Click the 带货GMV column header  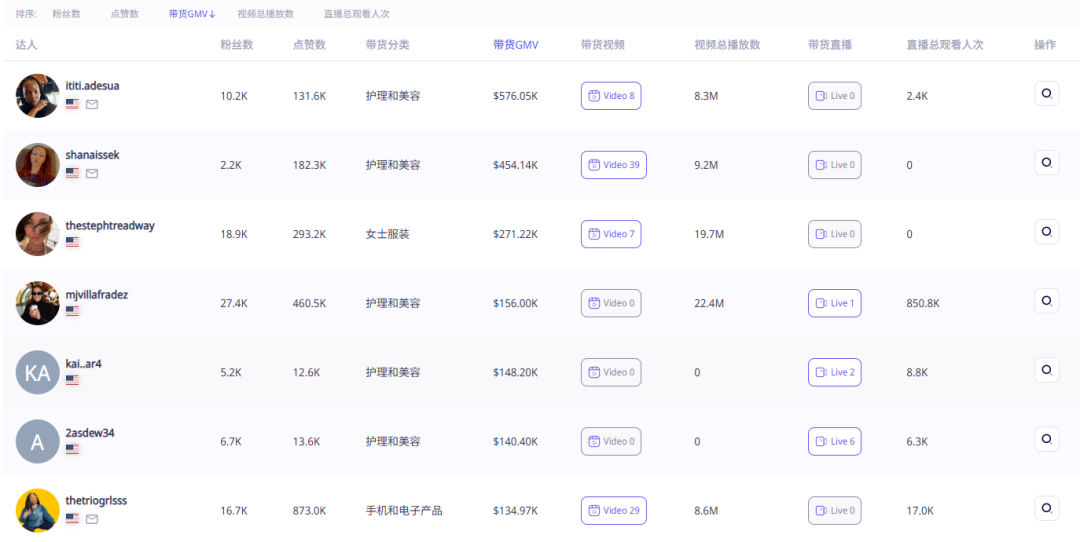515,45
